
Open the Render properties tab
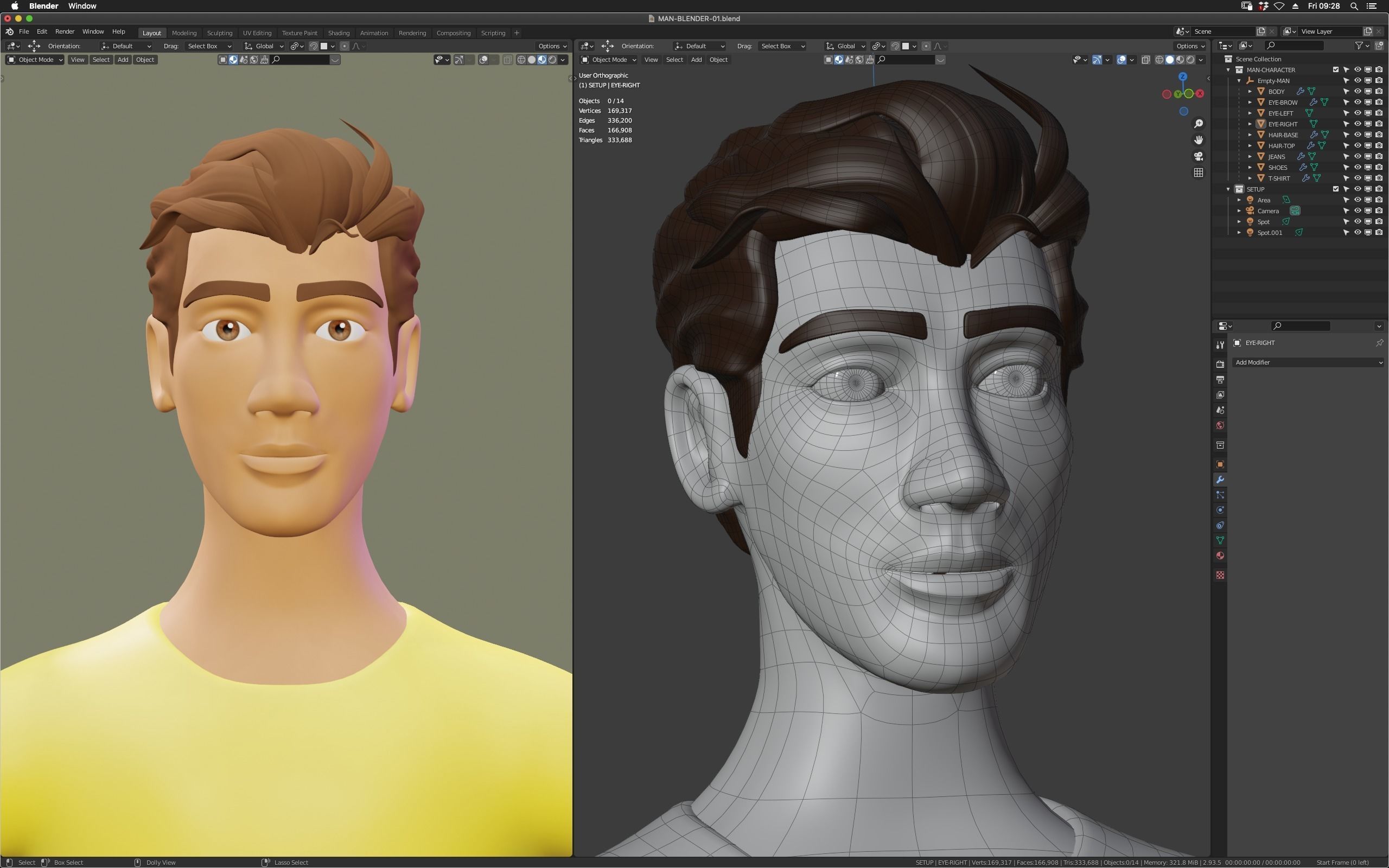(1220, 364)
